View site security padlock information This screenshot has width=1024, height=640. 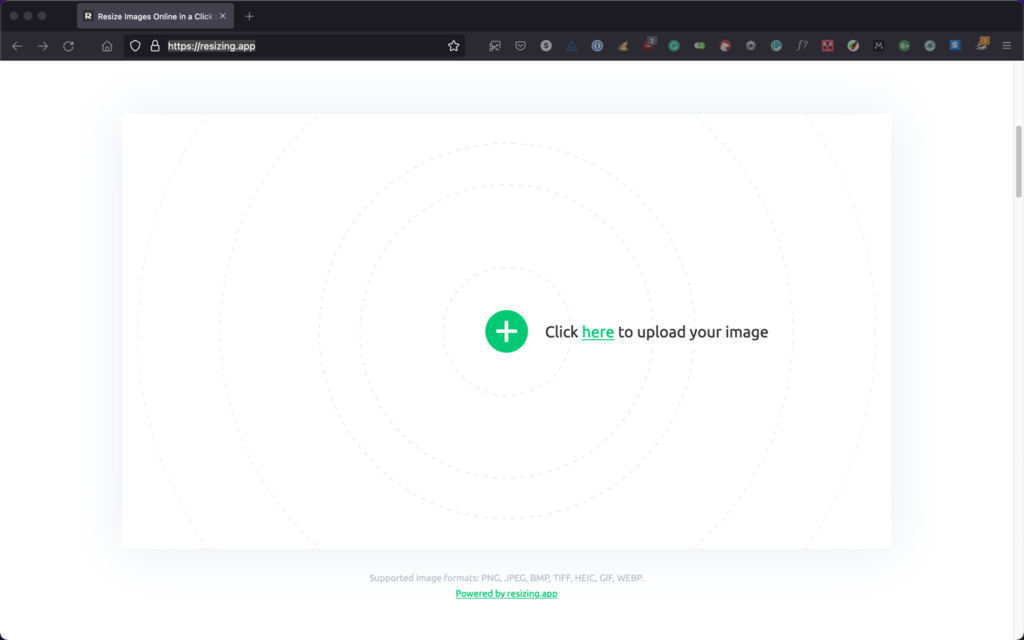(x=154, y=46)
